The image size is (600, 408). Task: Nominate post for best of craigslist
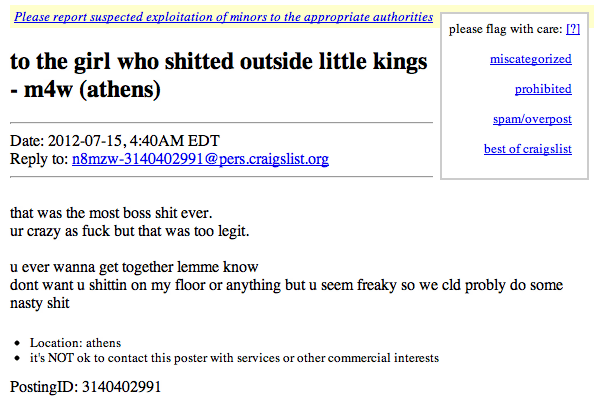point(527,149)
